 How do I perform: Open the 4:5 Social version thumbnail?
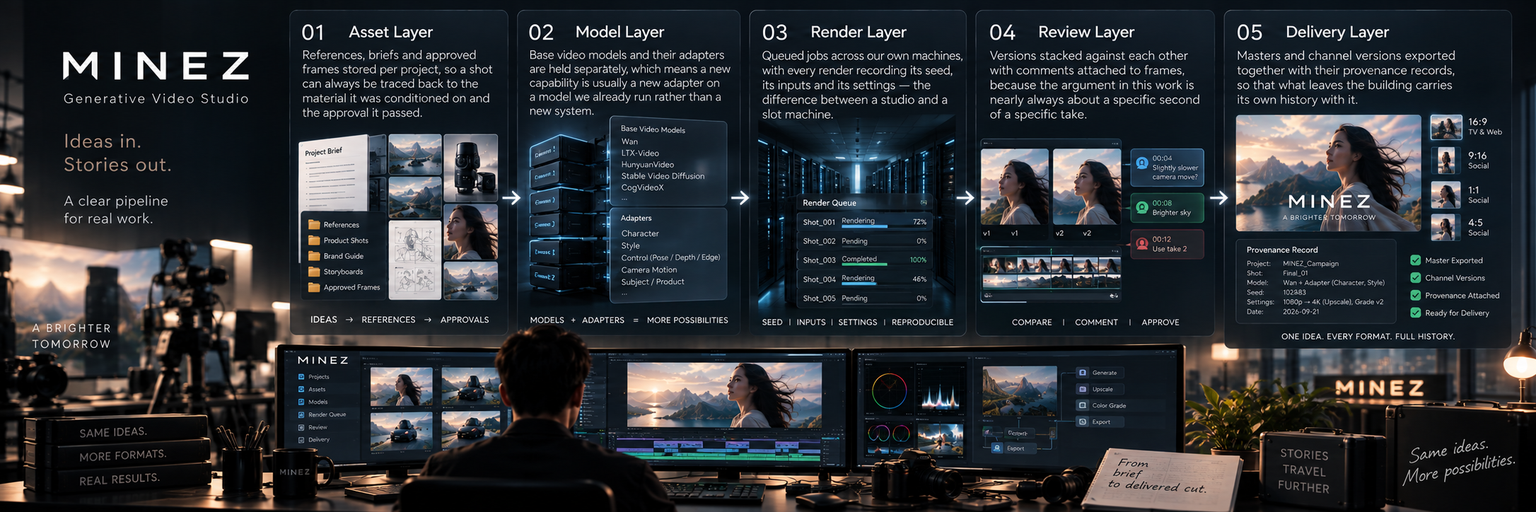[1445, 228]
